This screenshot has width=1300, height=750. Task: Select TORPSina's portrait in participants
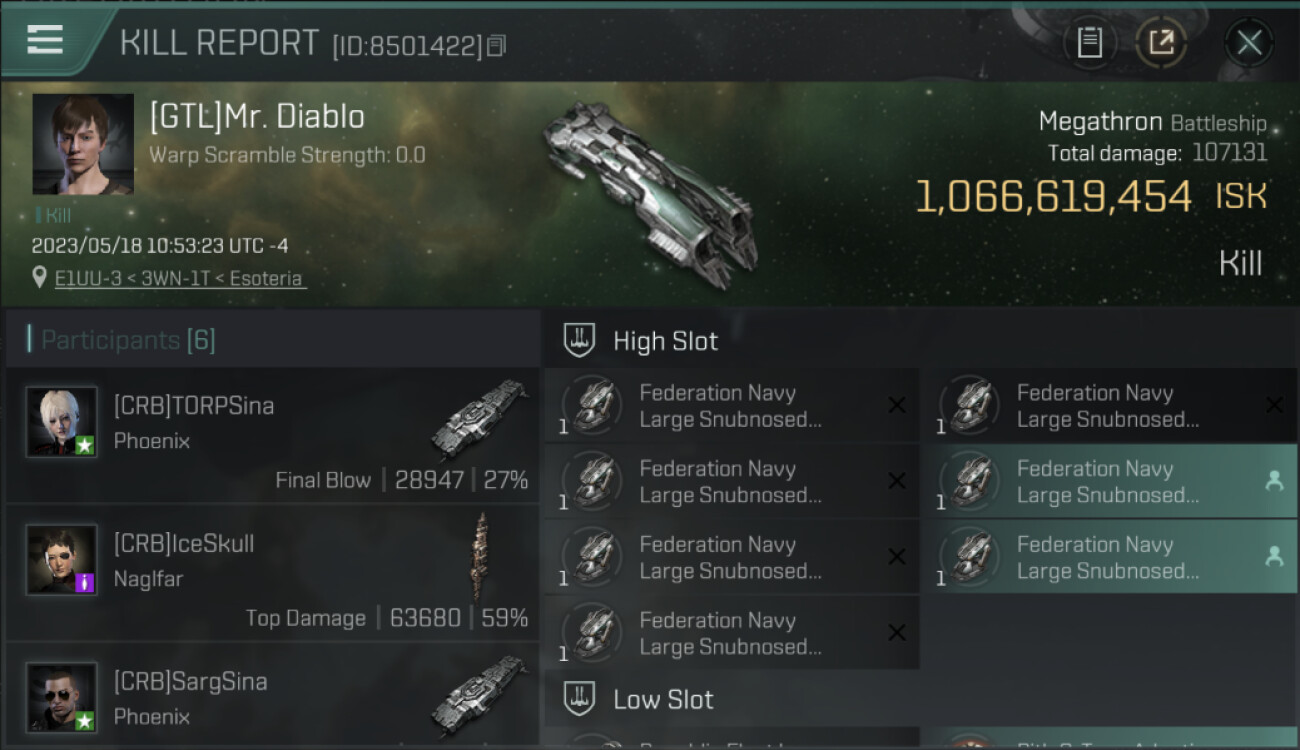(x=62, y=422)
